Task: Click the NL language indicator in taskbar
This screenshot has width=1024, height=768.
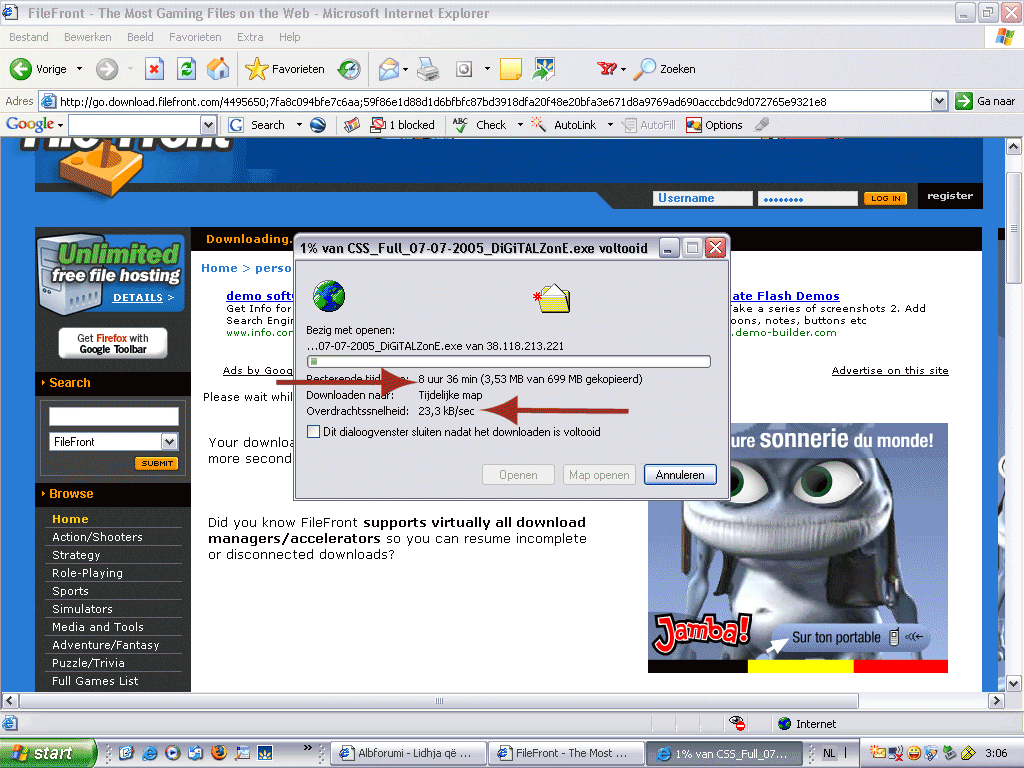Action: [x=829, y=753]
